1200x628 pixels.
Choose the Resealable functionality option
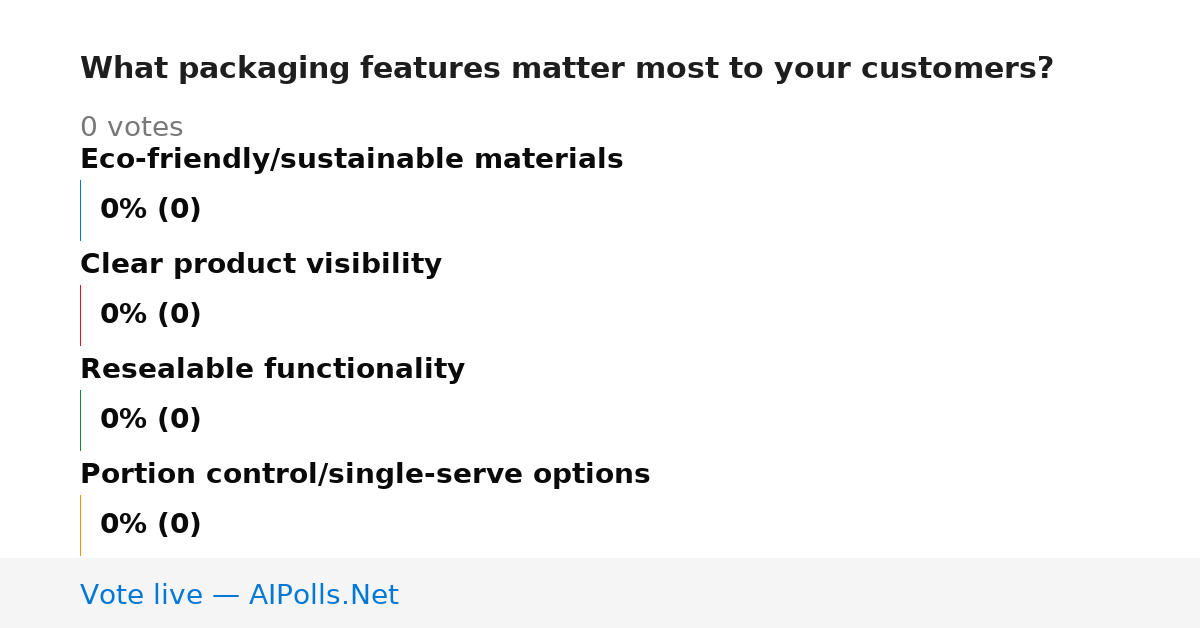(x=272, y=370)
